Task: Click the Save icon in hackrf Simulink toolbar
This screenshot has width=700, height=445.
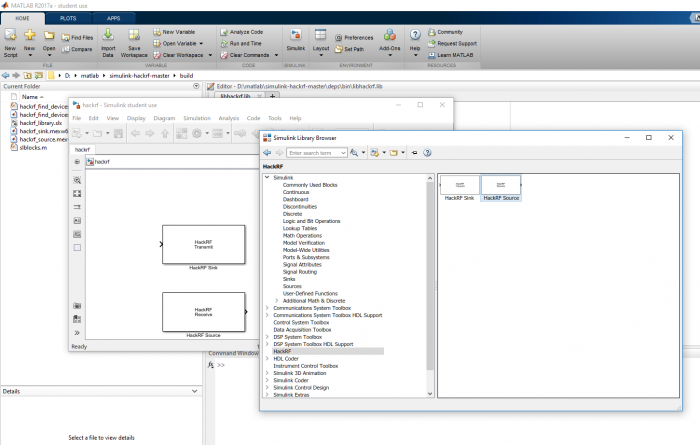Action: [118, 133]
